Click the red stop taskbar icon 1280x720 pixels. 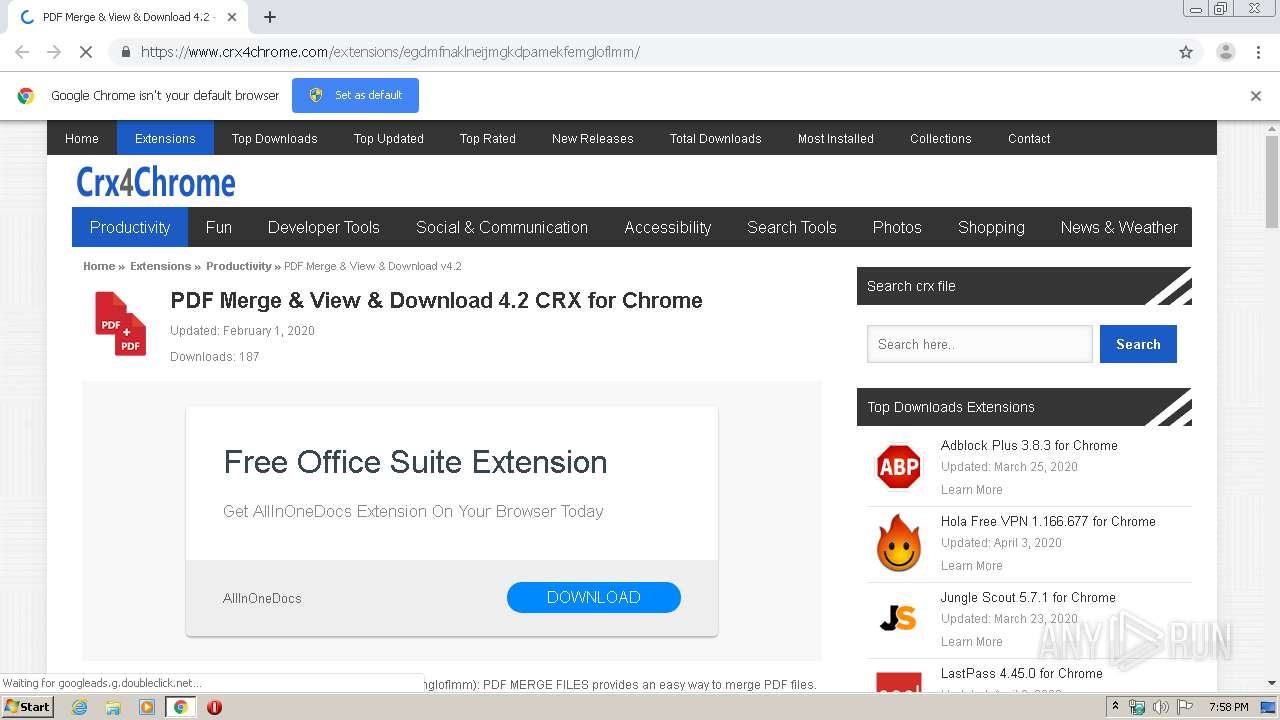tap(214, 707)
